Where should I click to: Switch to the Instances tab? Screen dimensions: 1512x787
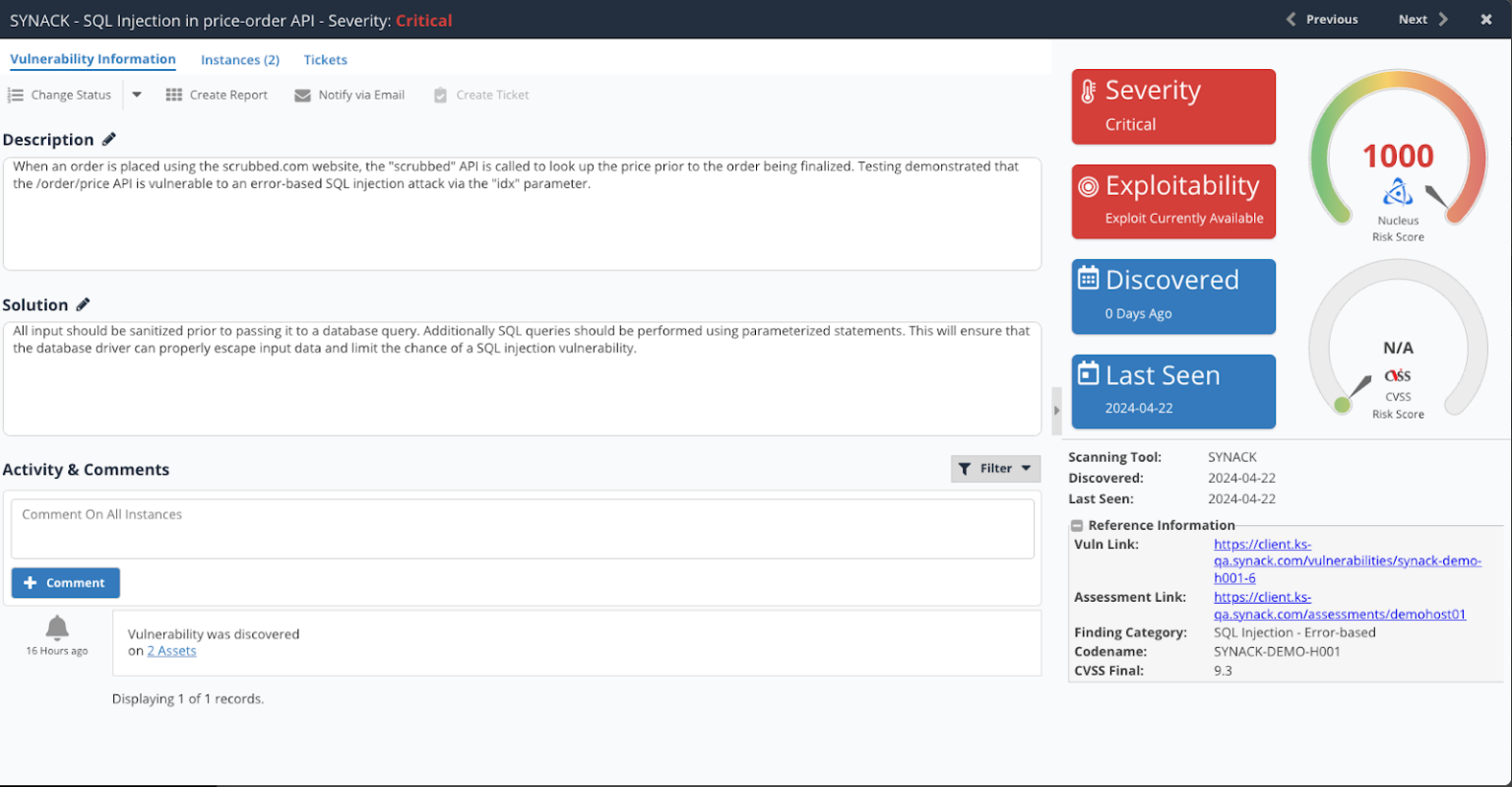(x=239, y=59)
